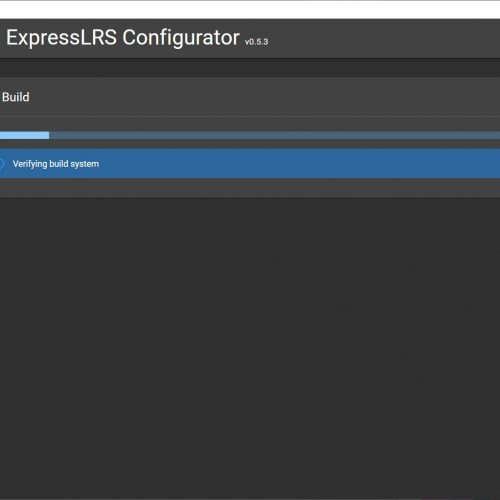This screenshot has height=500, width=500.
Task: Click the word ExpressLRS in the header
Action: click(x=62, y=37)
